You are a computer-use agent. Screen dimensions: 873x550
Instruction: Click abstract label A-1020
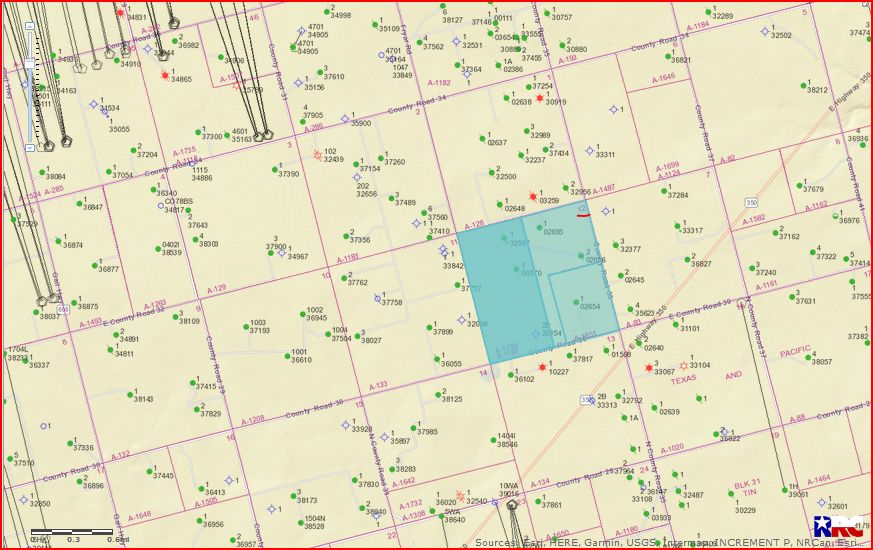[672, 448]
